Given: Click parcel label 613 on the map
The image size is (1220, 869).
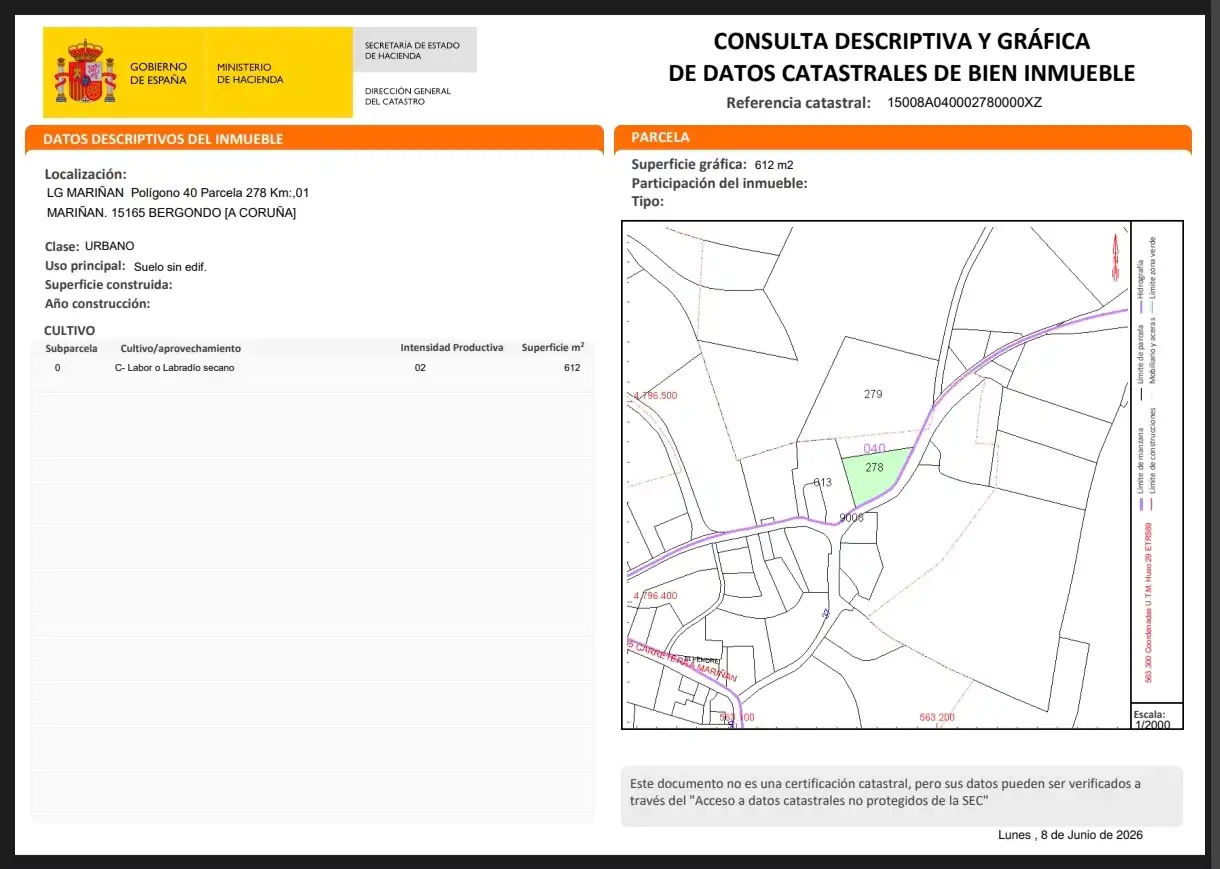Looking at the screenshot, I should (x=822, y=482).
